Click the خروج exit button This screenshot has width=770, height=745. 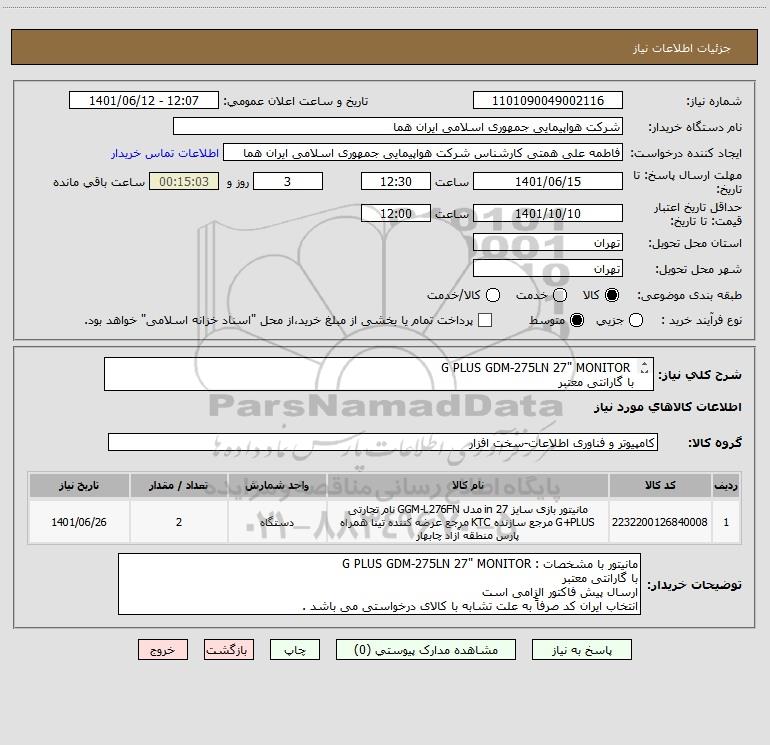click(x=163, y=650)
